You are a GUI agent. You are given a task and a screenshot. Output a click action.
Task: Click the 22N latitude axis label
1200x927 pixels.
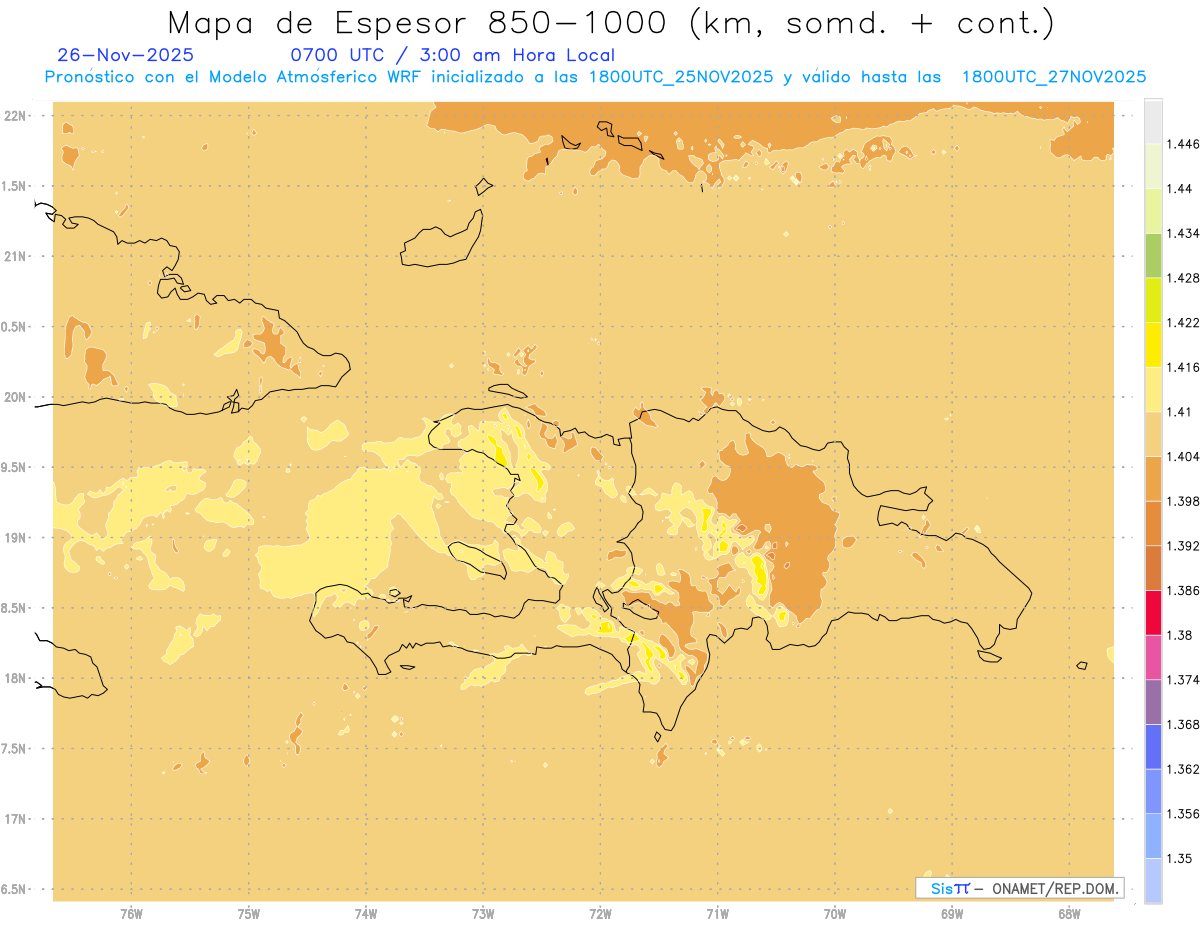pos(16,116)
